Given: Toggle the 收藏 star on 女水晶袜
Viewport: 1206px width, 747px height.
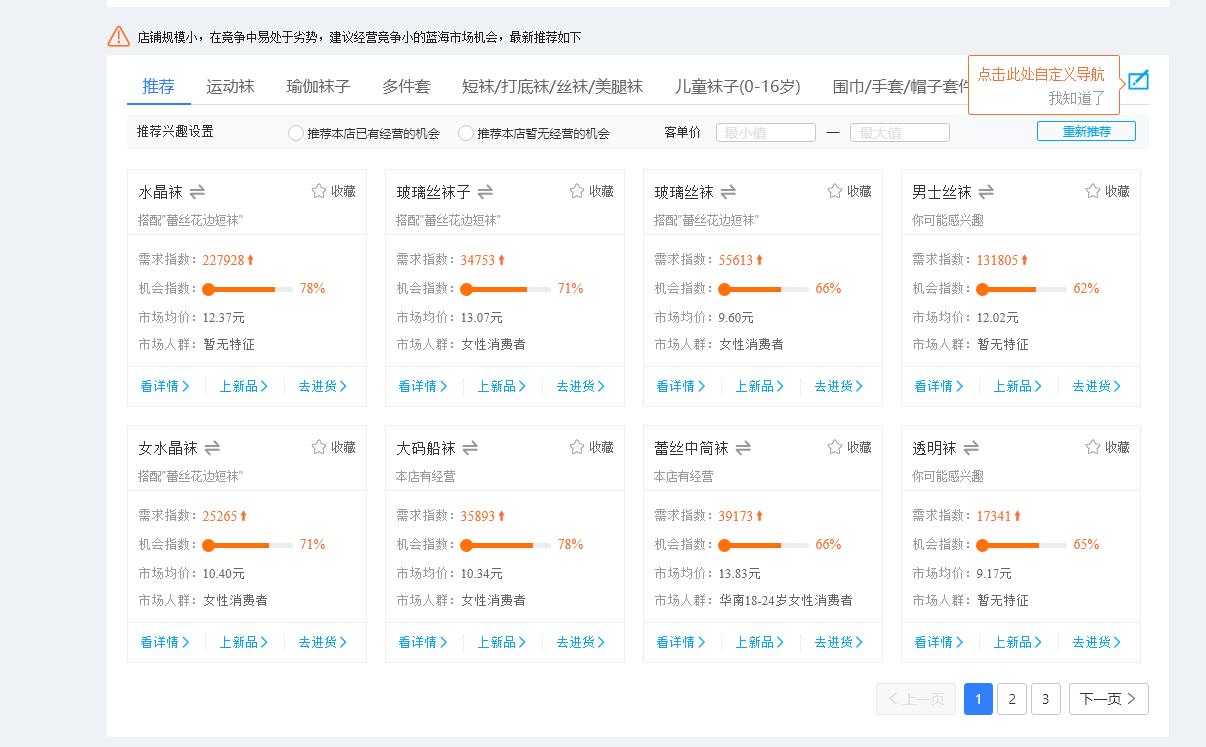Looking at the screenshot, I should tap(316, 447).
